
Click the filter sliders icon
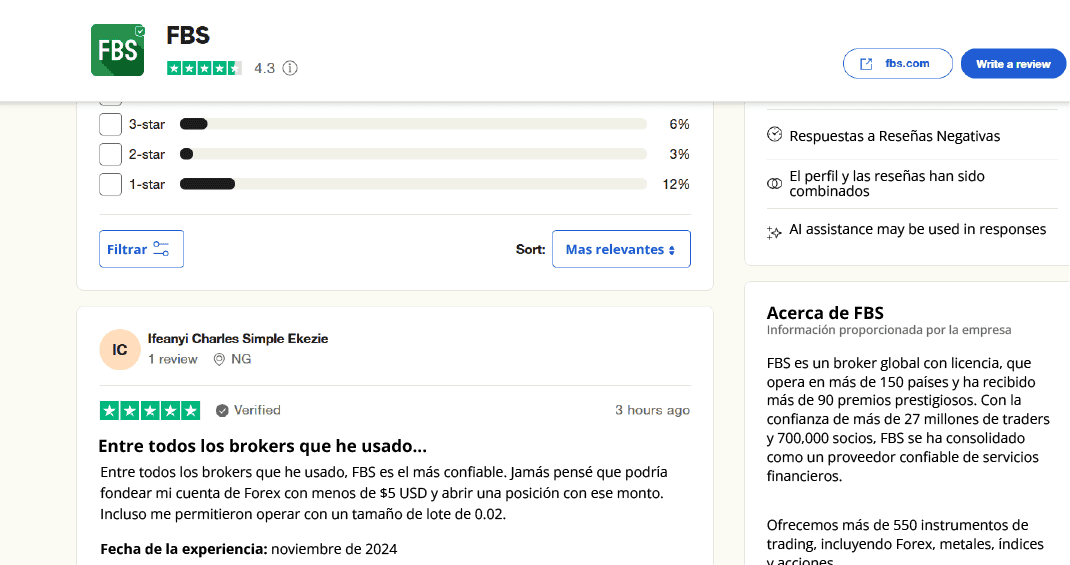[161, 249]
